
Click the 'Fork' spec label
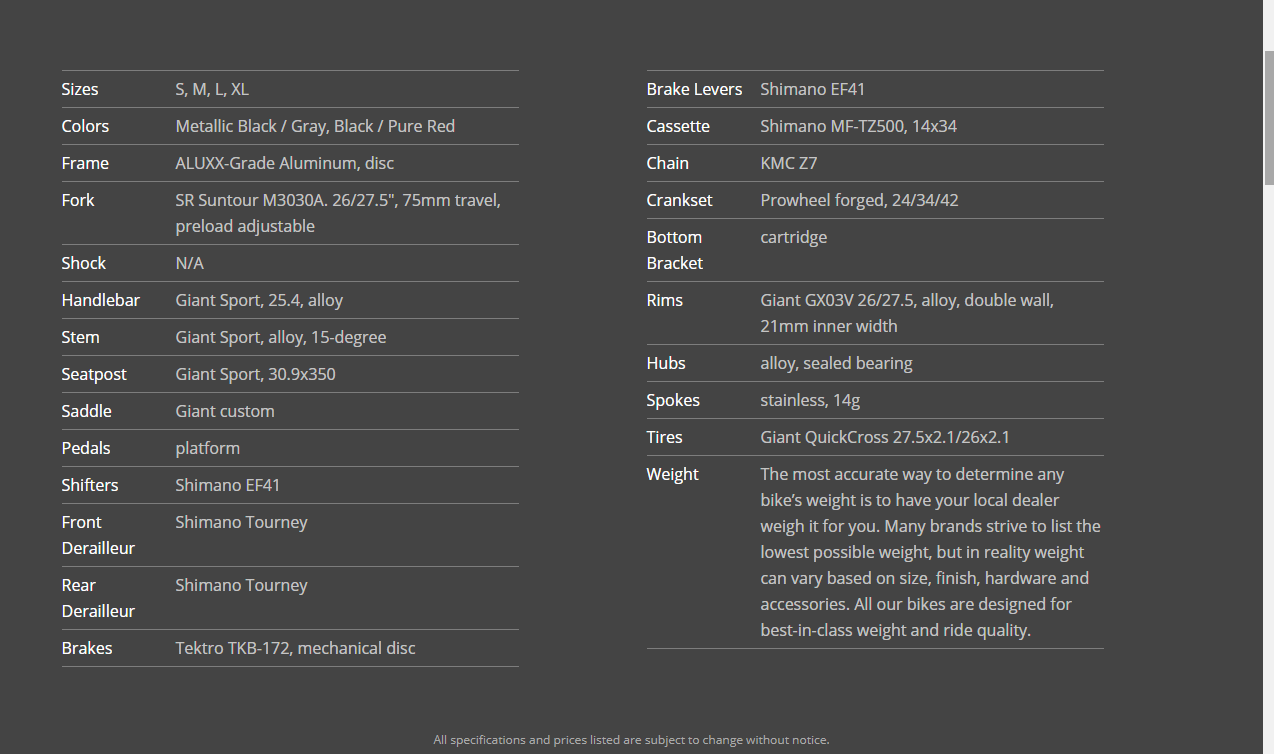pyautogui.click(x=78, y=200)
